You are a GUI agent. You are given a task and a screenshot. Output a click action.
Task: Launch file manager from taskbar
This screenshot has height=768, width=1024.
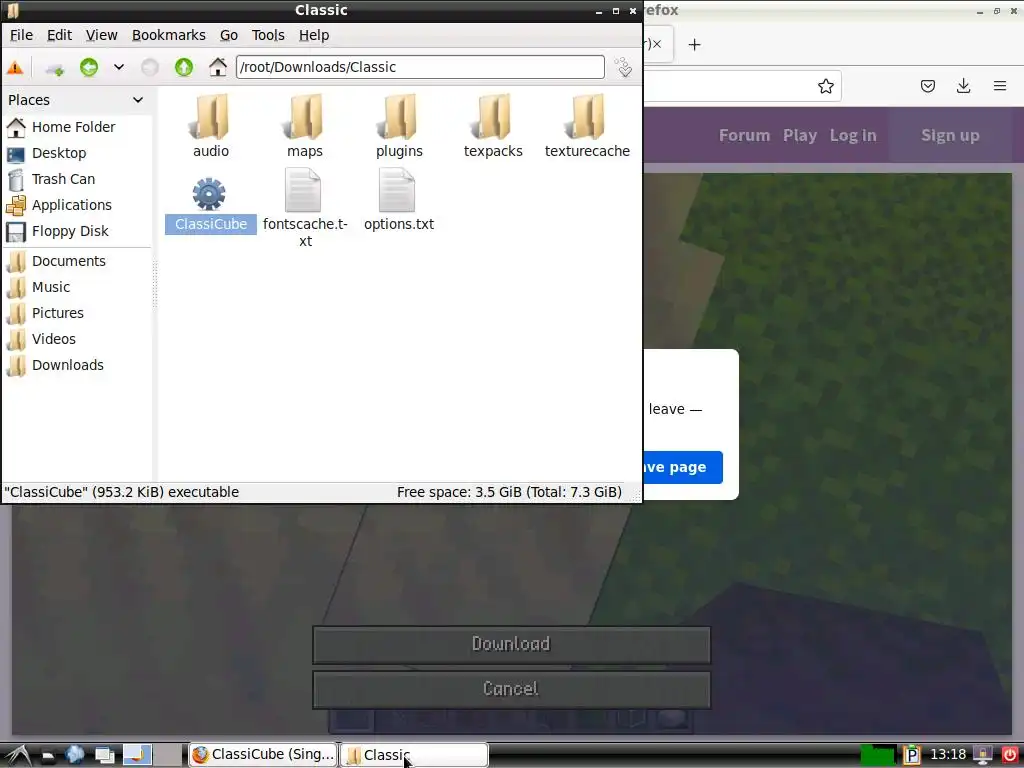(48, 756)
